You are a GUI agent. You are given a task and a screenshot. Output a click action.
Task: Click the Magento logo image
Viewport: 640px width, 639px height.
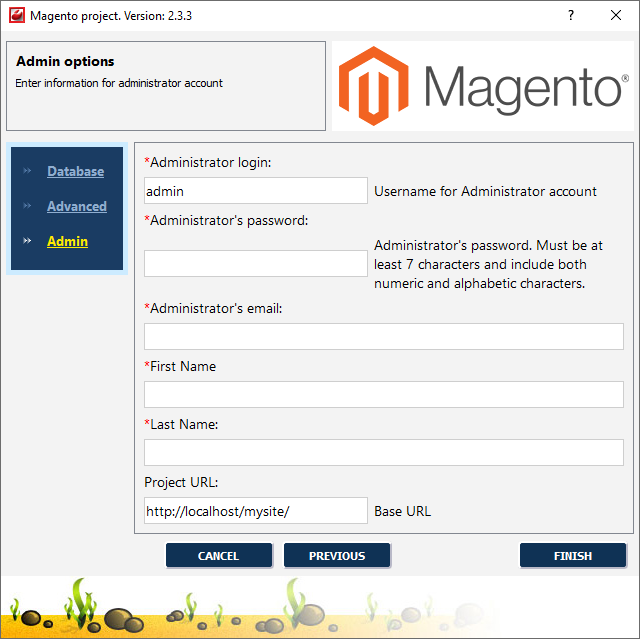click(483, 86)
